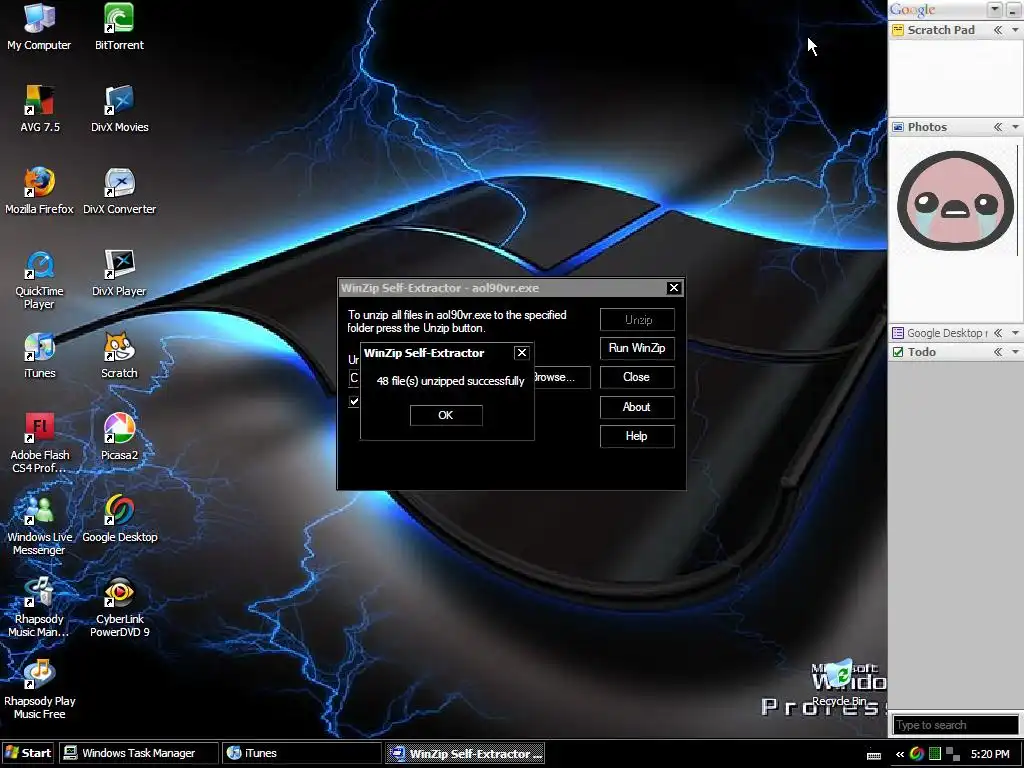
Task: Expand Todo gadget with double chevron
Action: 998,352
